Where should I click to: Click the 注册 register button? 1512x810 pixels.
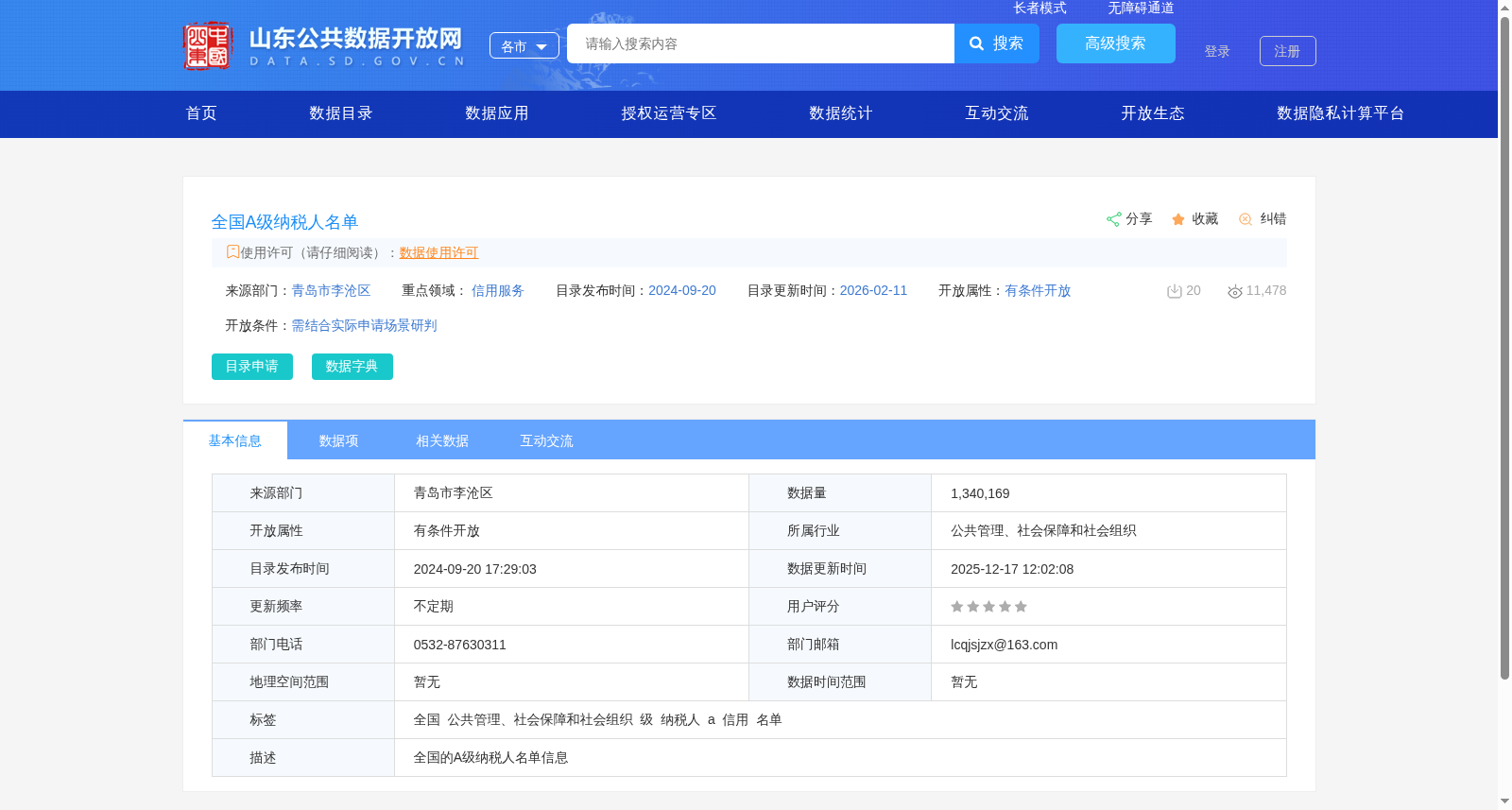pos(1288,51)
